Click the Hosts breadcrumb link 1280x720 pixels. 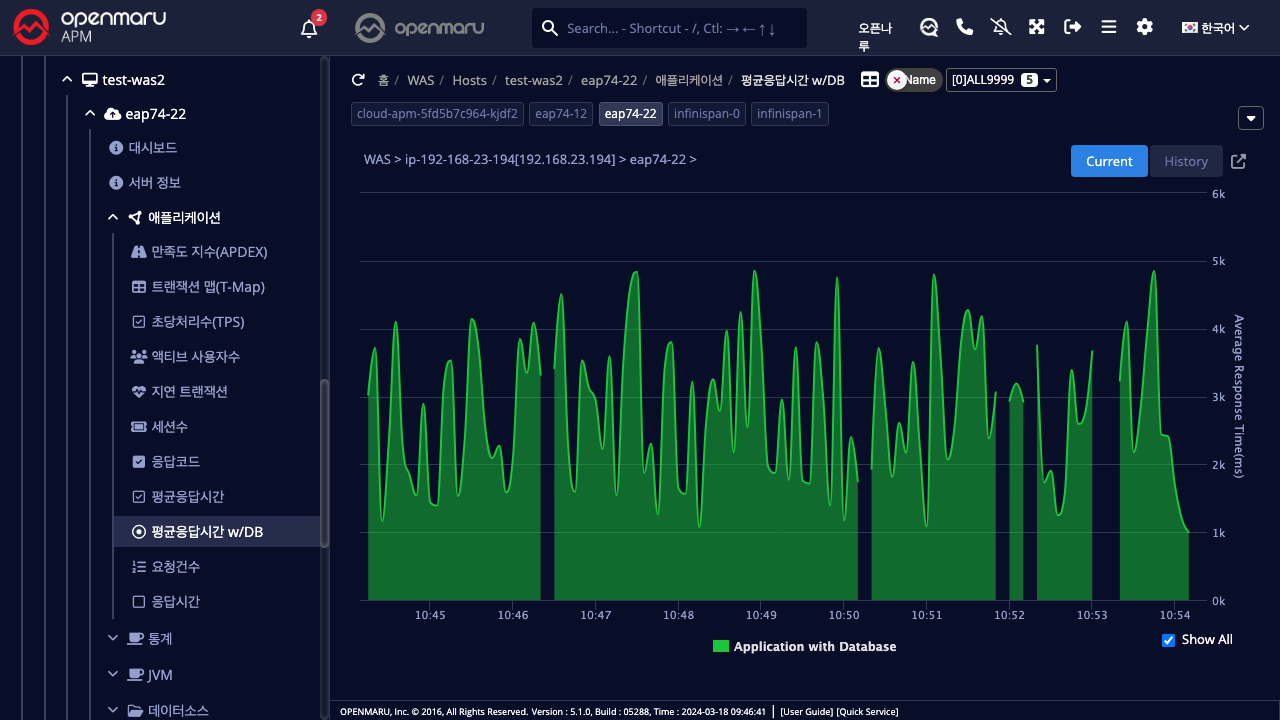pyautogui.click(x=469, y=80)
